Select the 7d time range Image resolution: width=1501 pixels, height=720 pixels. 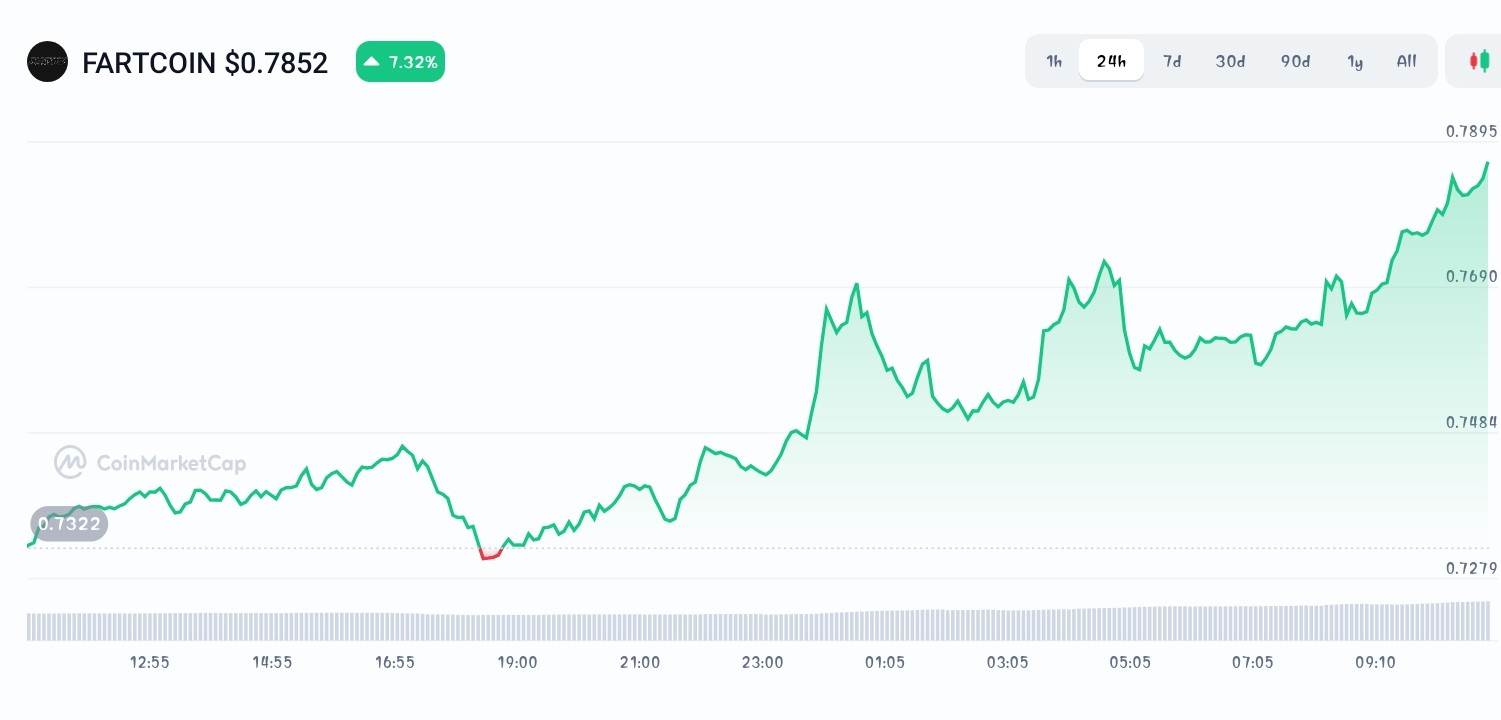click(1172, 61)
